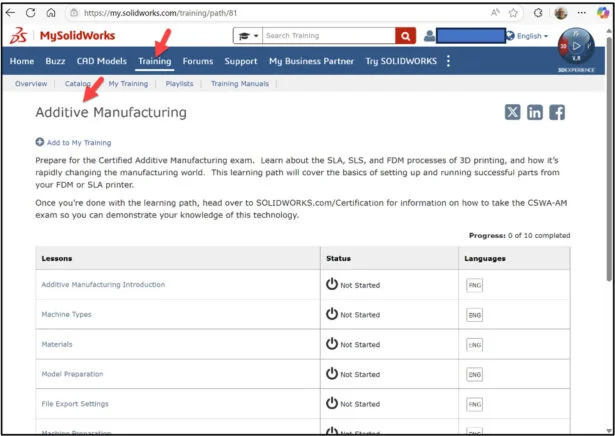Share the page on Facebook
The width and height of the screenshot is (615, 436).
[x=557, y=112]
